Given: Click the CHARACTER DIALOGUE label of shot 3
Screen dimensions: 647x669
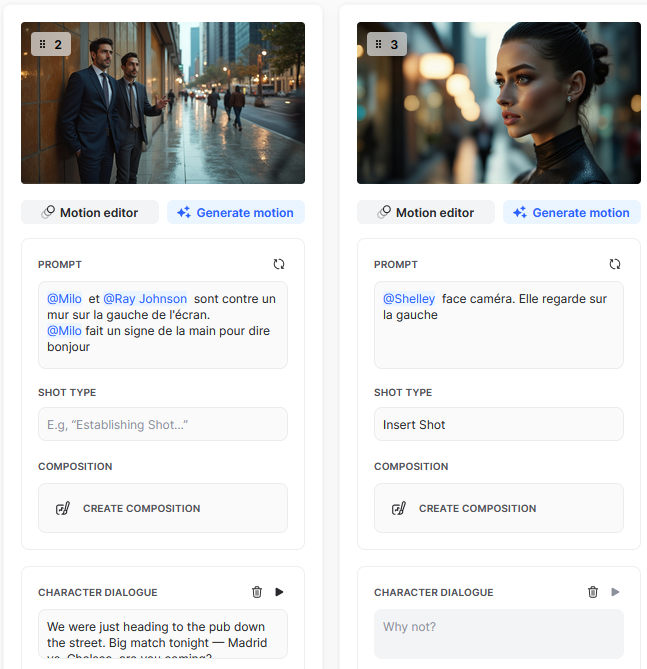Looking at the screenshot, I should coord(434,592).
